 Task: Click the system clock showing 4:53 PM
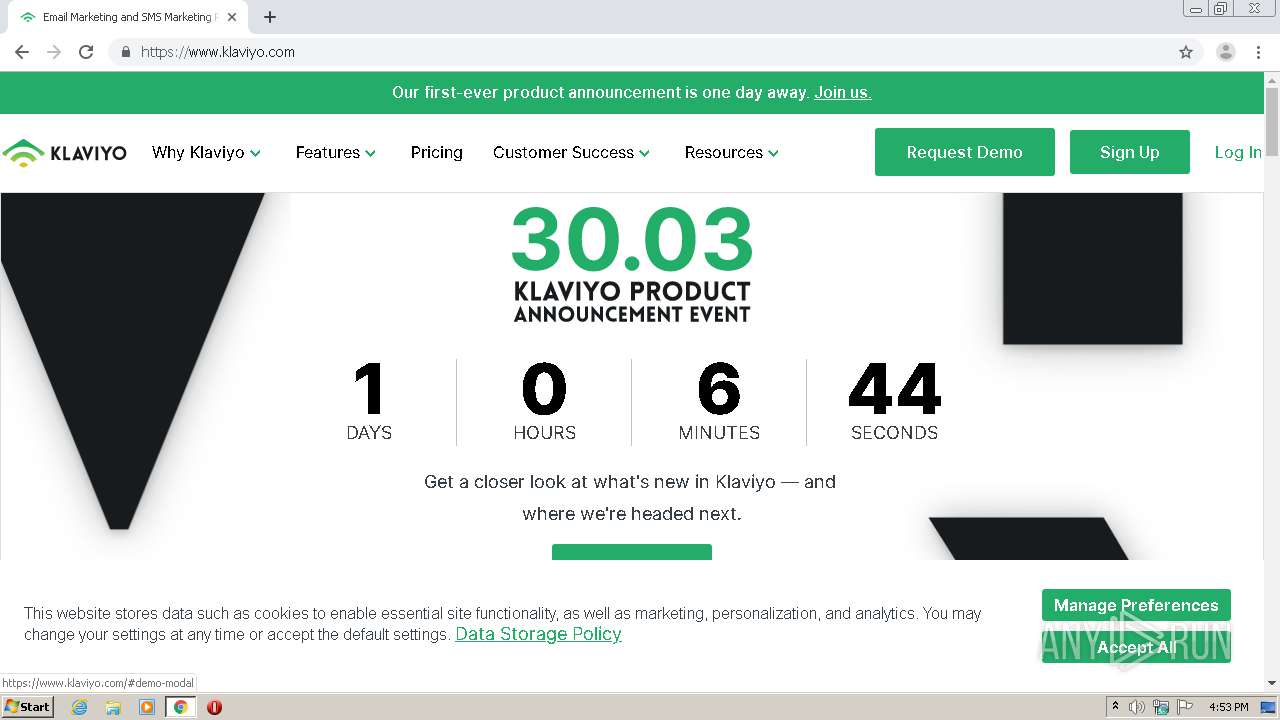pyautogui.click(x=1229, y=707)
